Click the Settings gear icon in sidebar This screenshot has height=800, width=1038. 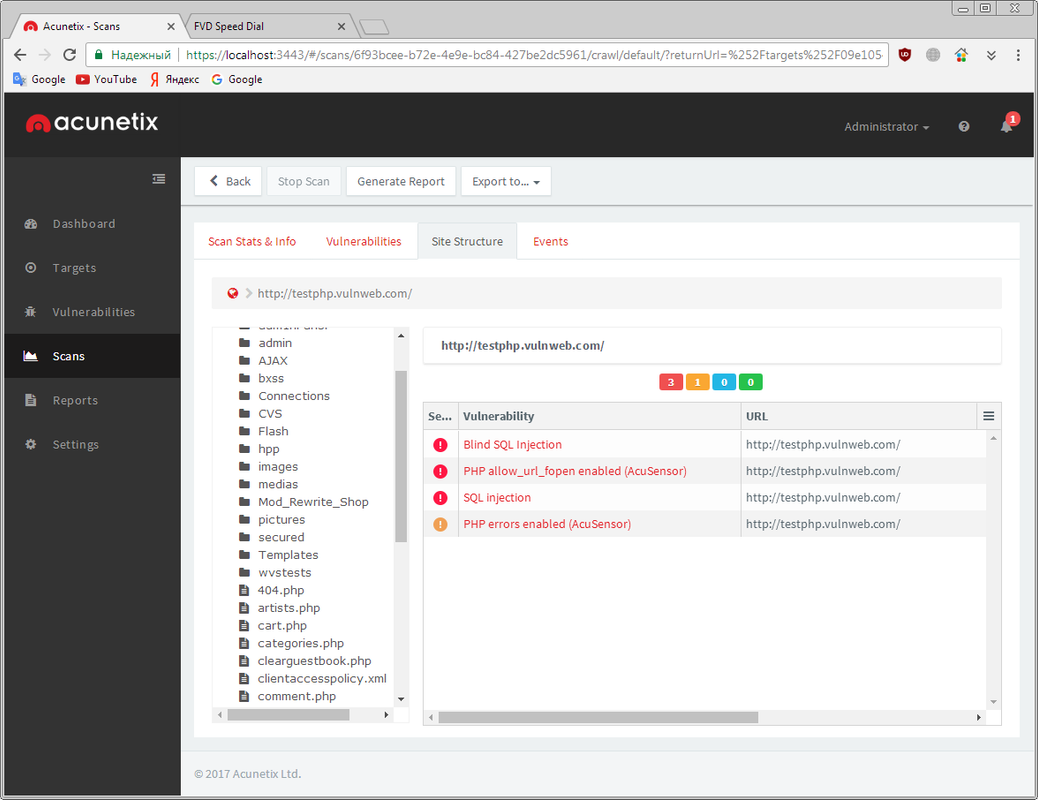coord(30,444)
